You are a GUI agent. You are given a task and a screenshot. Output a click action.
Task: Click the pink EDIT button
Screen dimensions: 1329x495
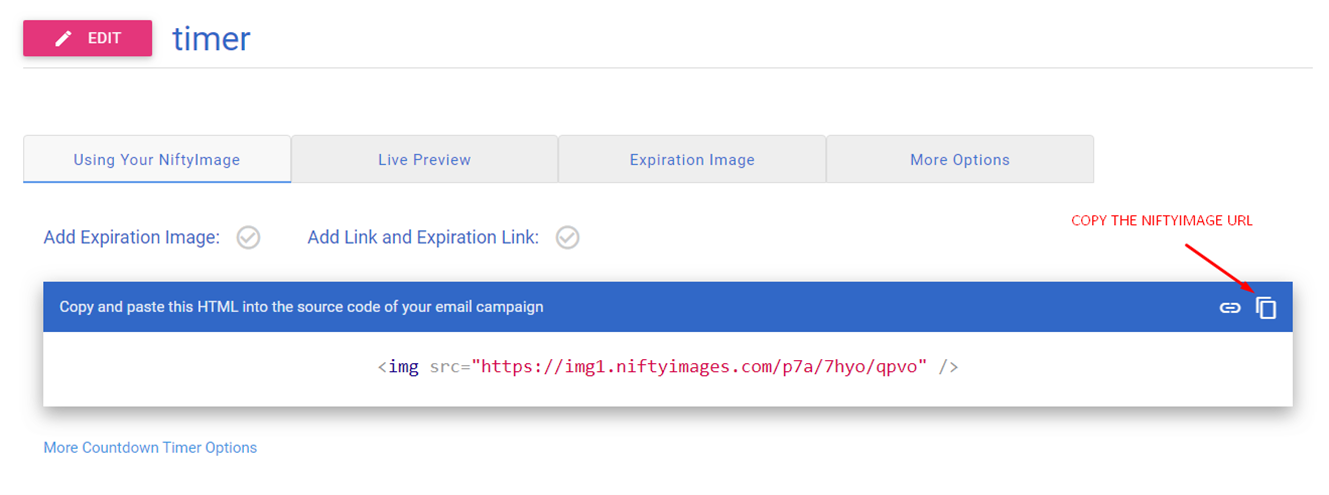click(x=88, y=38)
